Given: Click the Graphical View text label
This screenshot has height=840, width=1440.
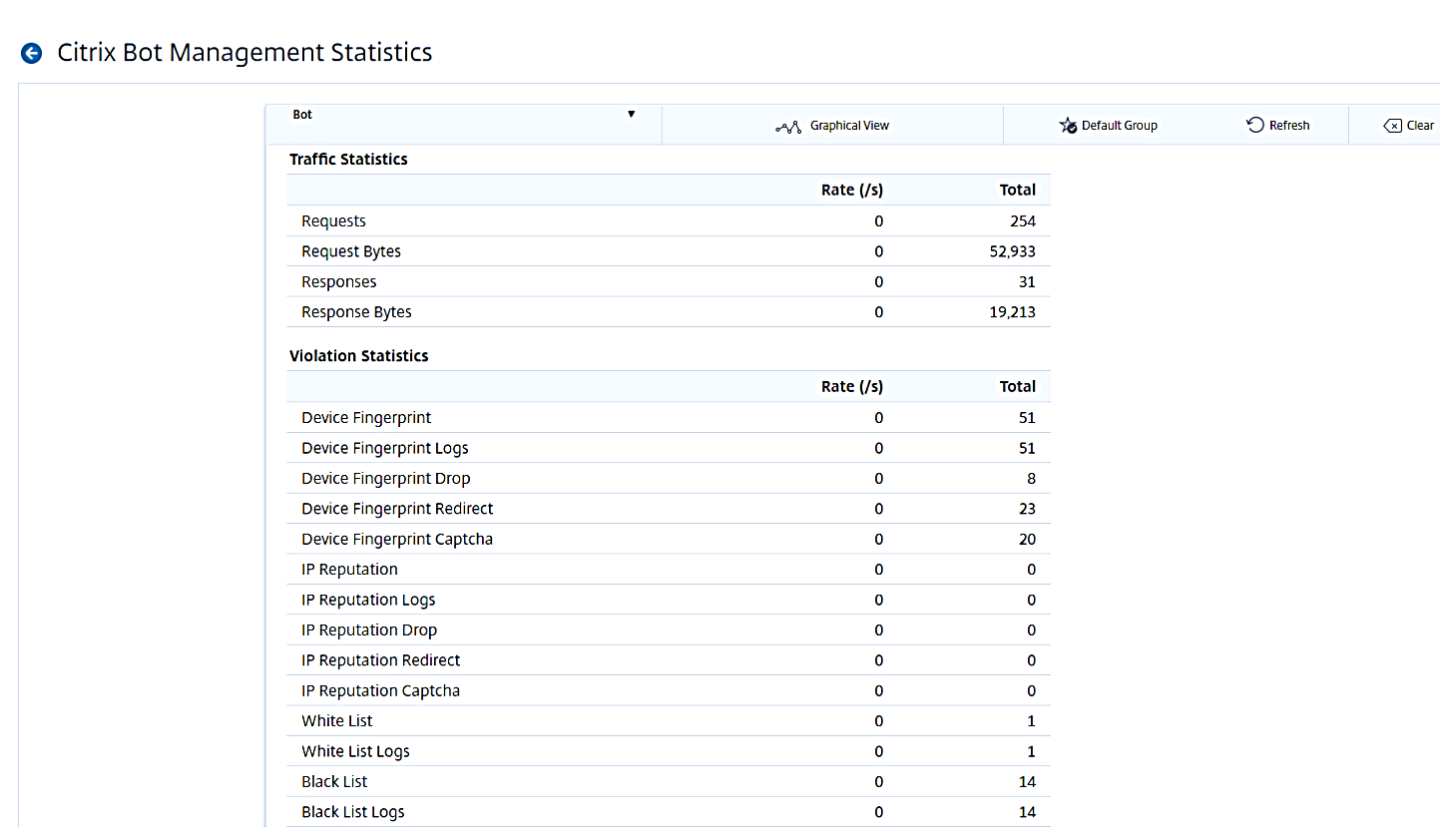Looking at the screenshot, I should 849,126.
